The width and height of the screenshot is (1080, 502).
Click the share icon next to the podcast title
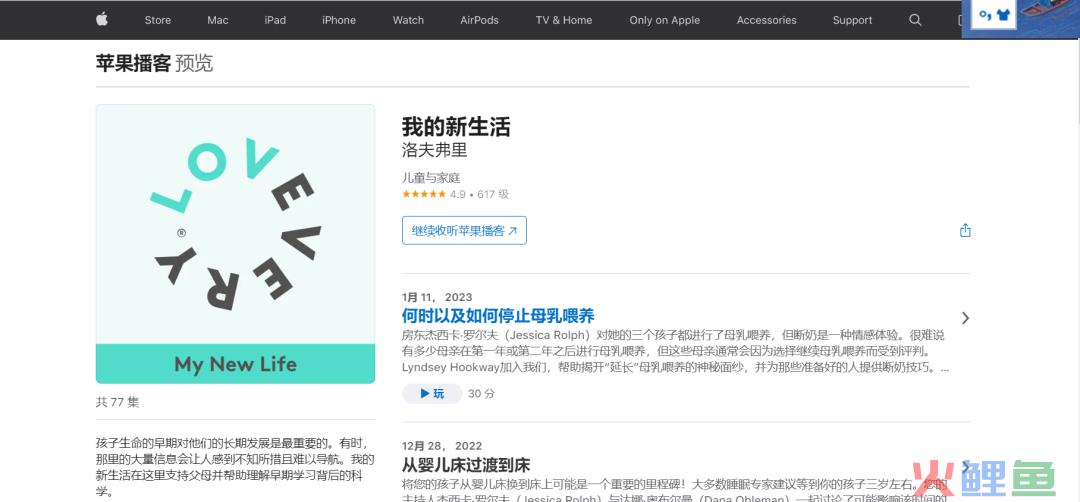[965, 230]
